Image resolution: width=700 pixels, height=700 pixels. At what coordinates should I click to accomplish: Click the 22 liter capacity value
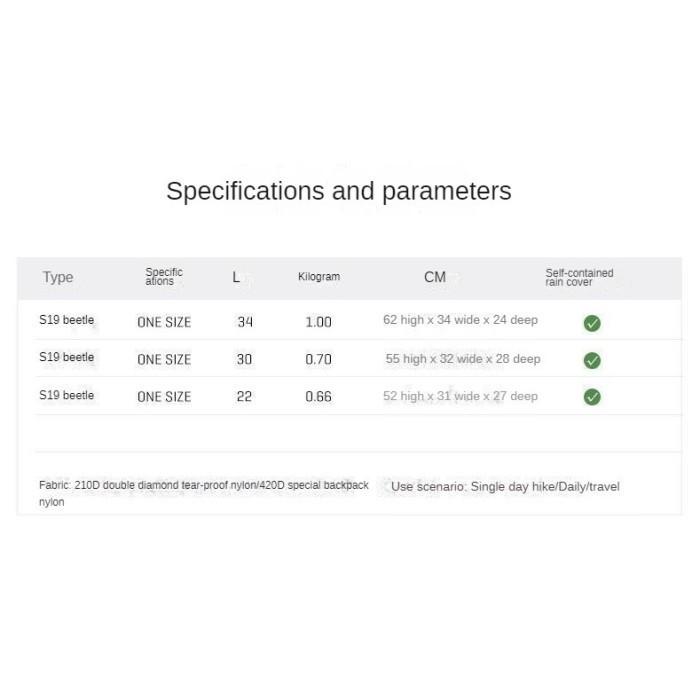(x=245, y=396)
